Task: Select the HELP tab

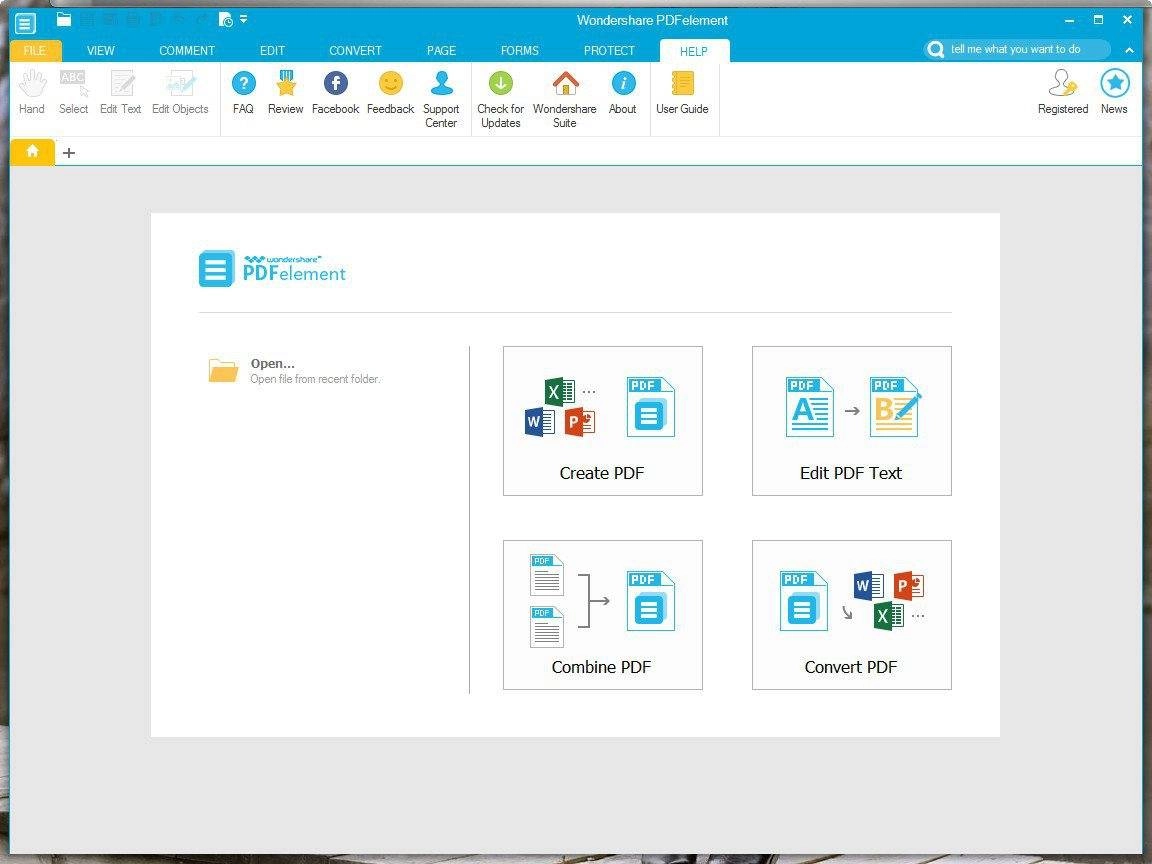Action: 694,51
